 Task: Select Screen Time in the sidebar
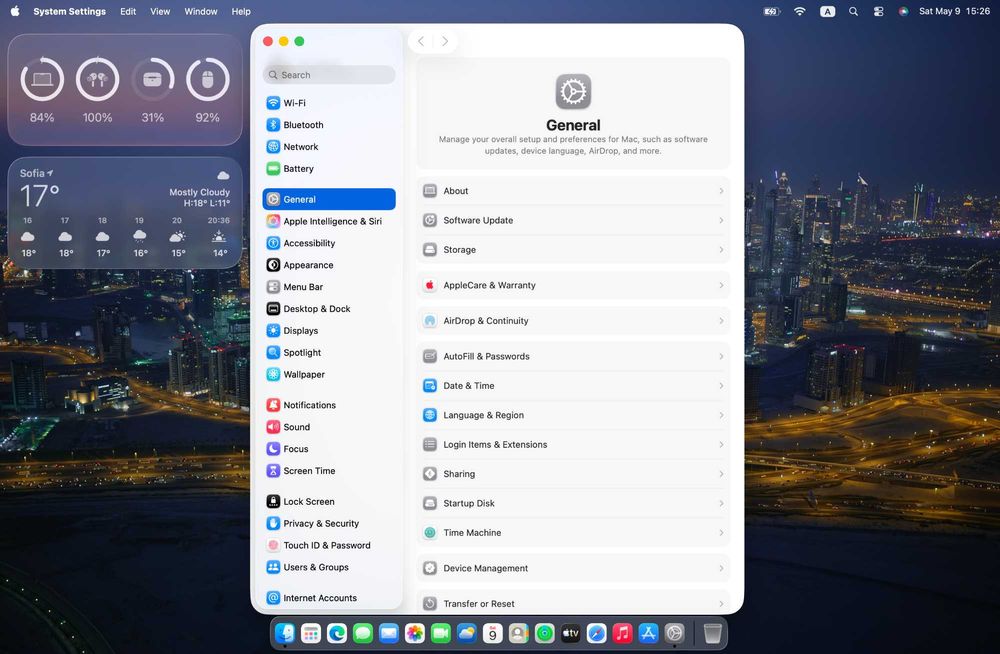click(328, 471)
